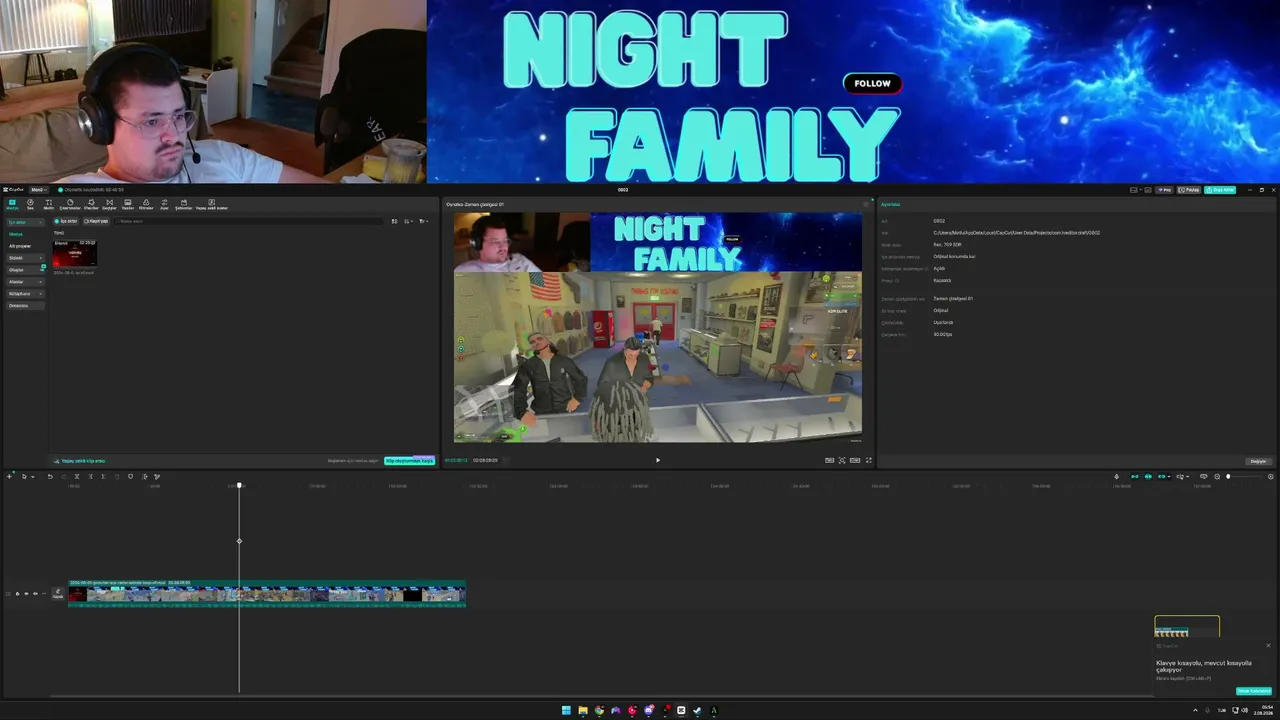Open the Ayar adjustment tab icon
The height and width of the screenshot is (720, 1280).
click(165, 204)
